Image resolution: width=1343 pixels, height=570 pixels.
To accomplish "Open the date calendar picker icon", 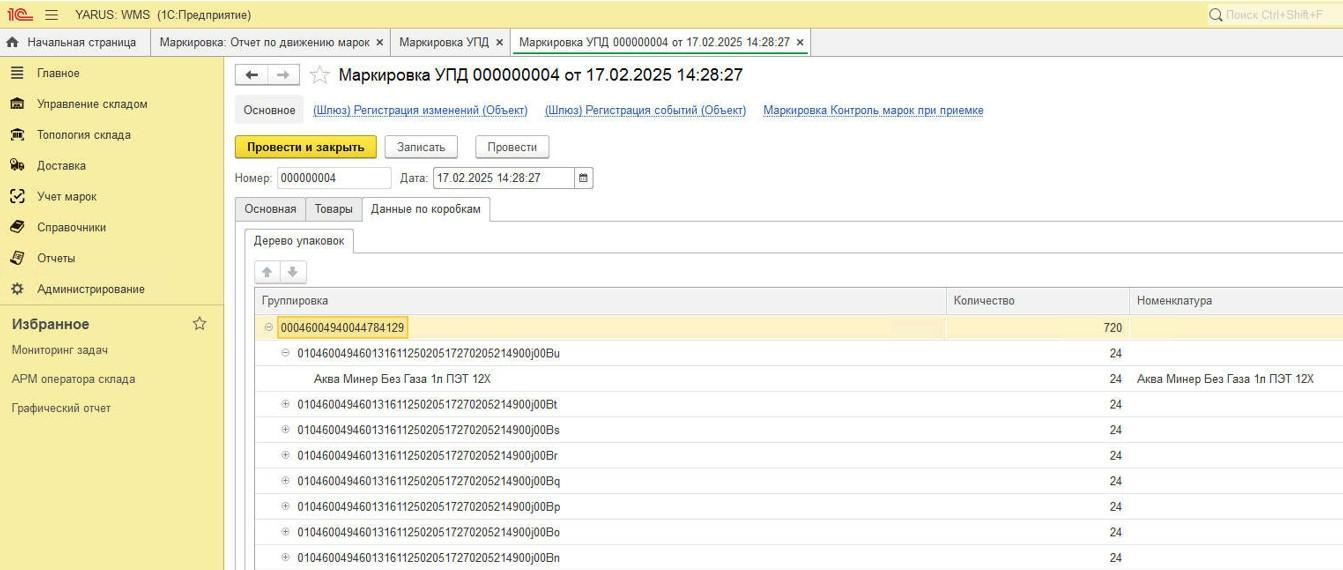I will coord(584,178).
